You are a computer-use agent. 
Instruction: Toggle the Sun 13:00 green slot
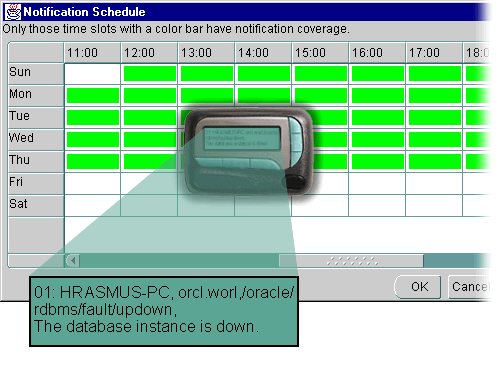[x=207, y=74]
